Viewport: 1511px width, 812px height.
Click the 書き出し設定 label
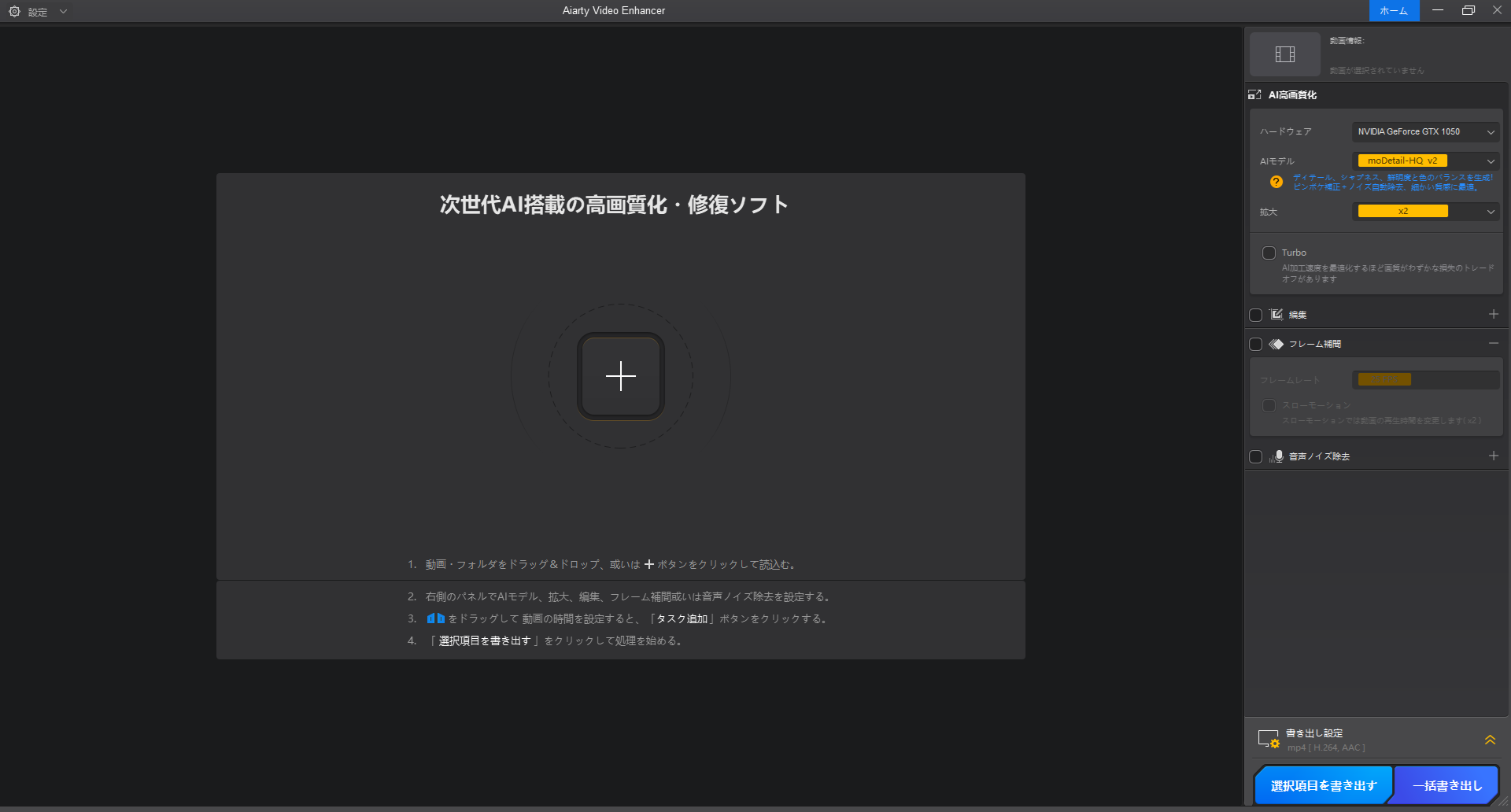1314,733
